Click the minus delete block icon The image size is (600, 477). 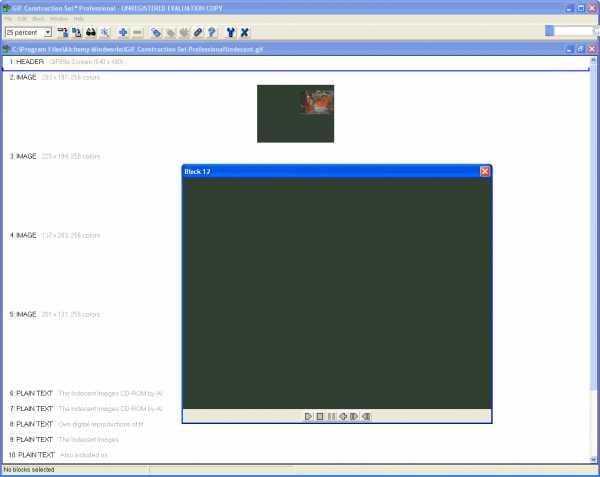137,33
